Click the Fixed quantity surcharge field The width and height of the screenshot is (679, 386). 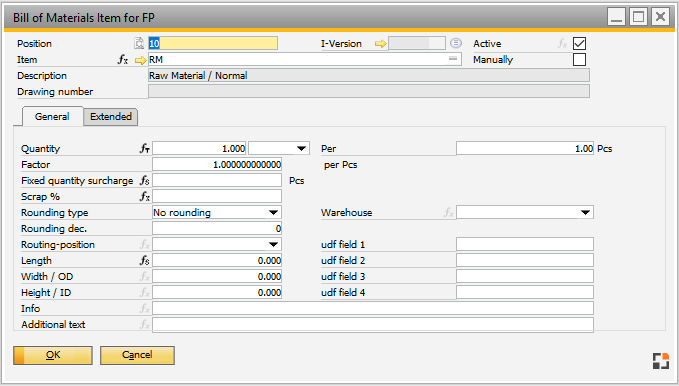pyautogui.click(x=217, y=181)
